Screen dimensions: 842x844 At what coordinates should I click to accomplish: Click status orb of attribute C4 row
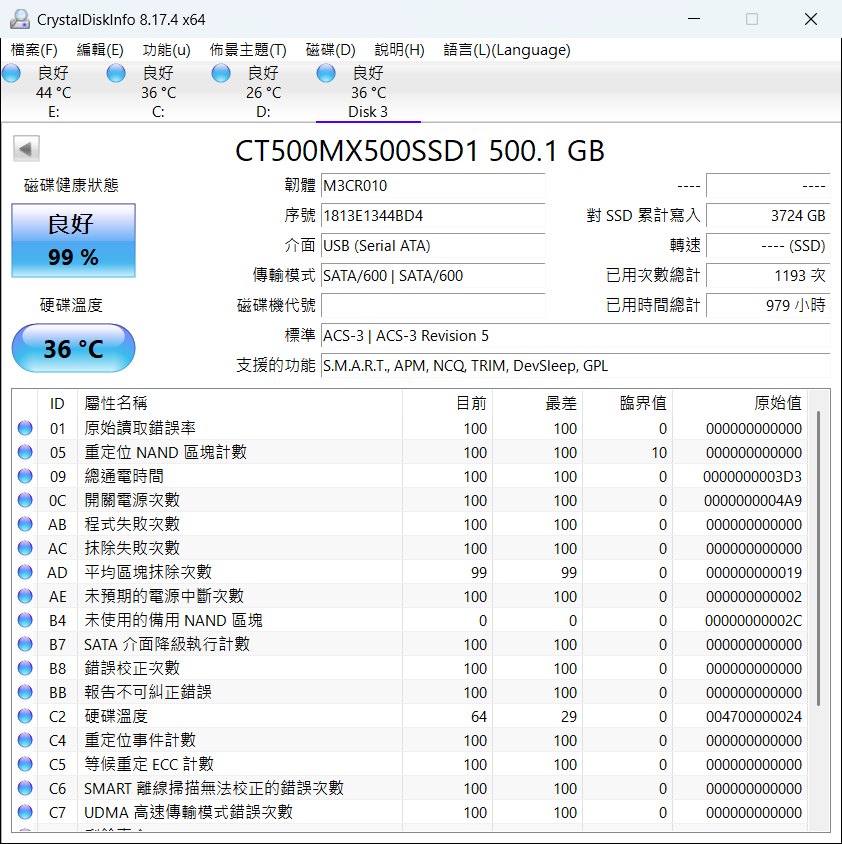pyautogui.click(x=25, y=741)
